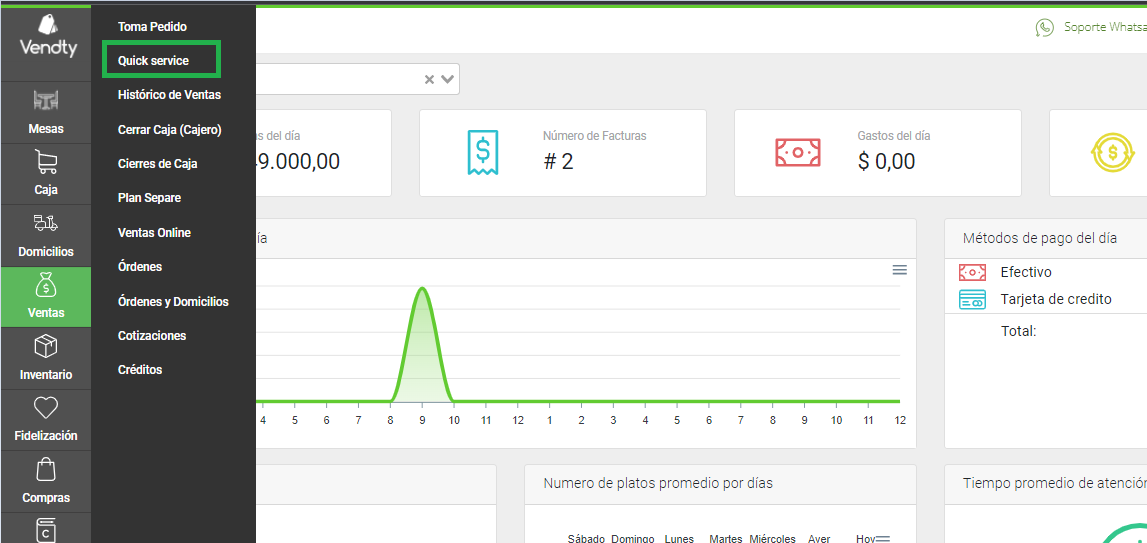The image size is (1147, 543).
Task: Open the Compras bag section
Action: pos(46,482)
